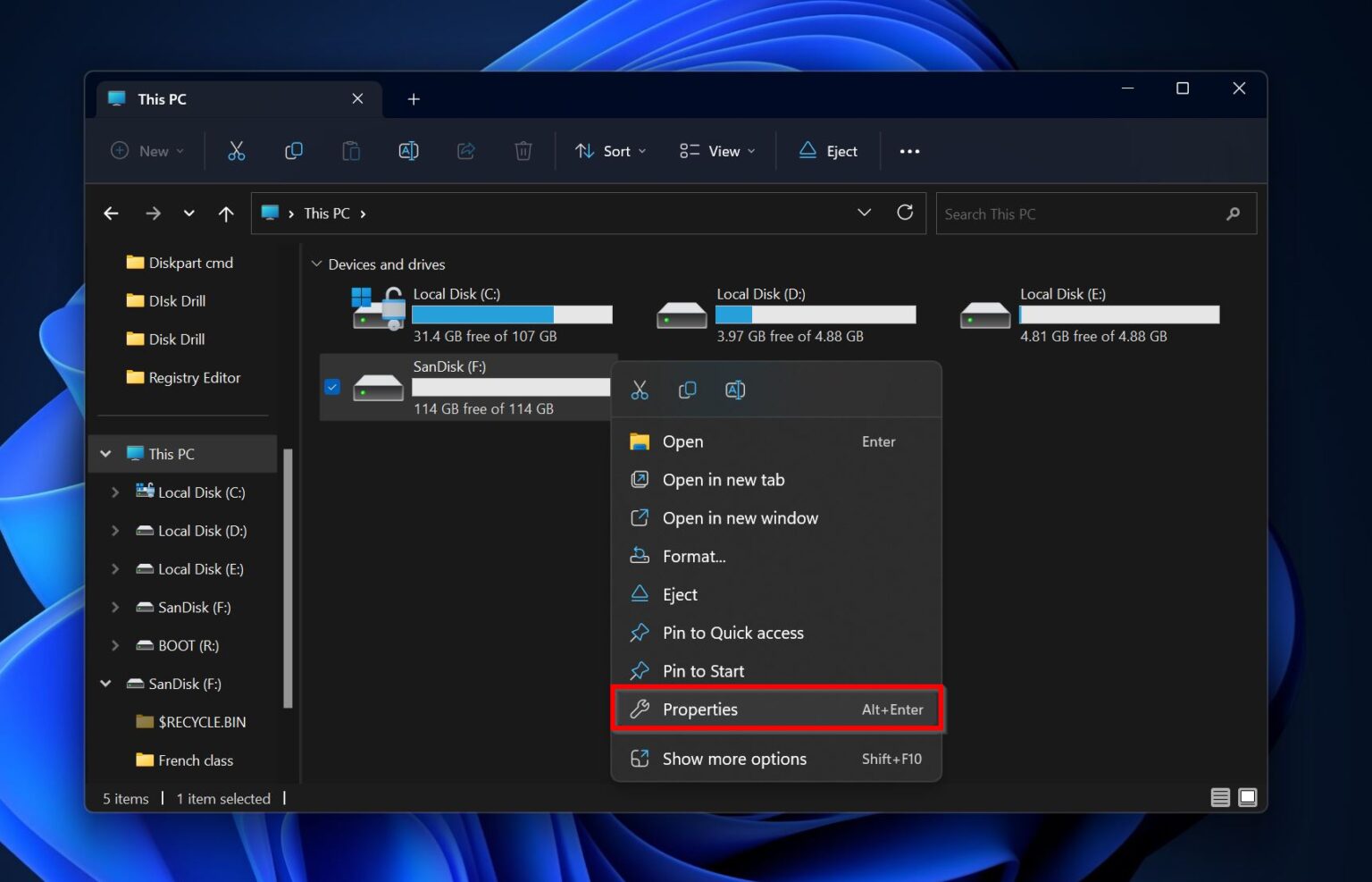Uncheck the SanDisk (F:) selection checkbox
The width and height of the screenshot is (1372, 882).
pyautogui.click(x=332, y=386)
